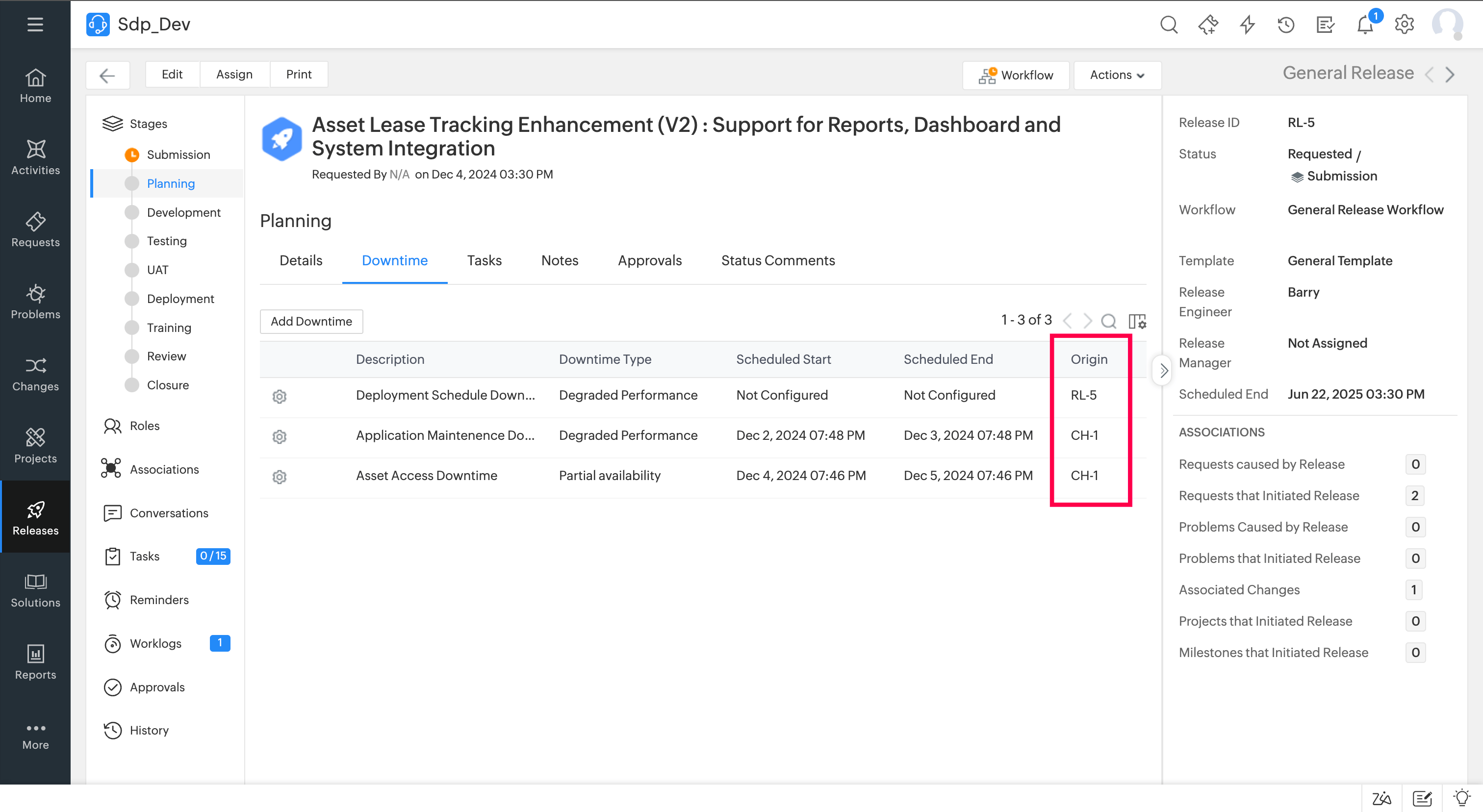The height and width of the screenshot is (812, 1483).
Task: Click the light bulb icon at bottom right
Action: pyautogui.click(x=1462, y=798)
